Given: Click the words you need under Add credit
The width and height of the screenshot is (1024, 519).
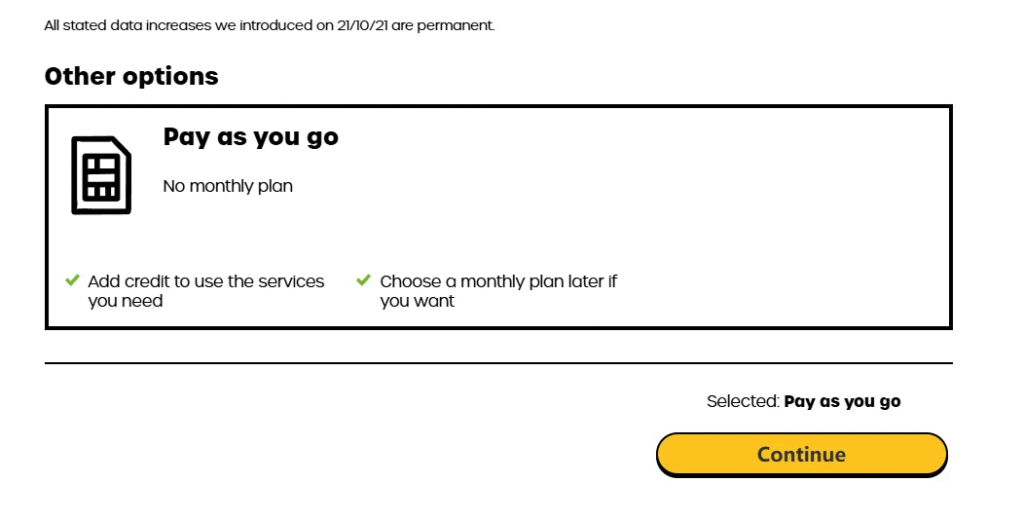Looking at the screenshot, I should pos(125,301).
